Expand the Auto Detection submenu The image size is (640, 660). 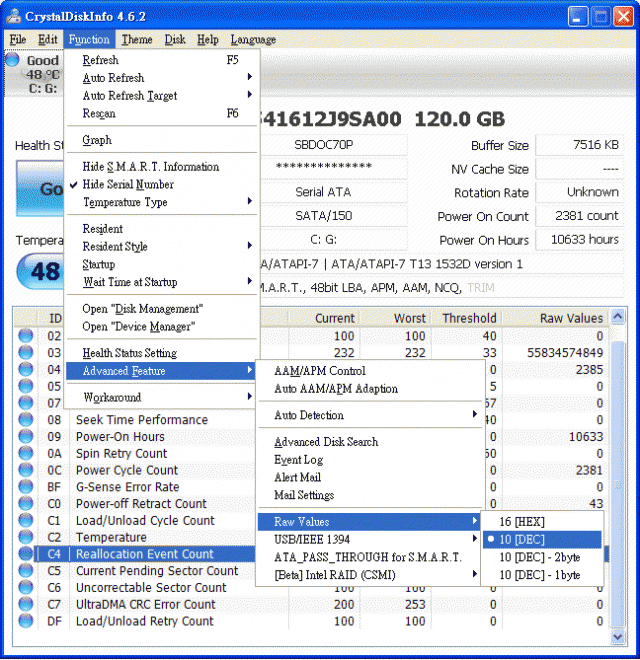[x=370, y=415]
